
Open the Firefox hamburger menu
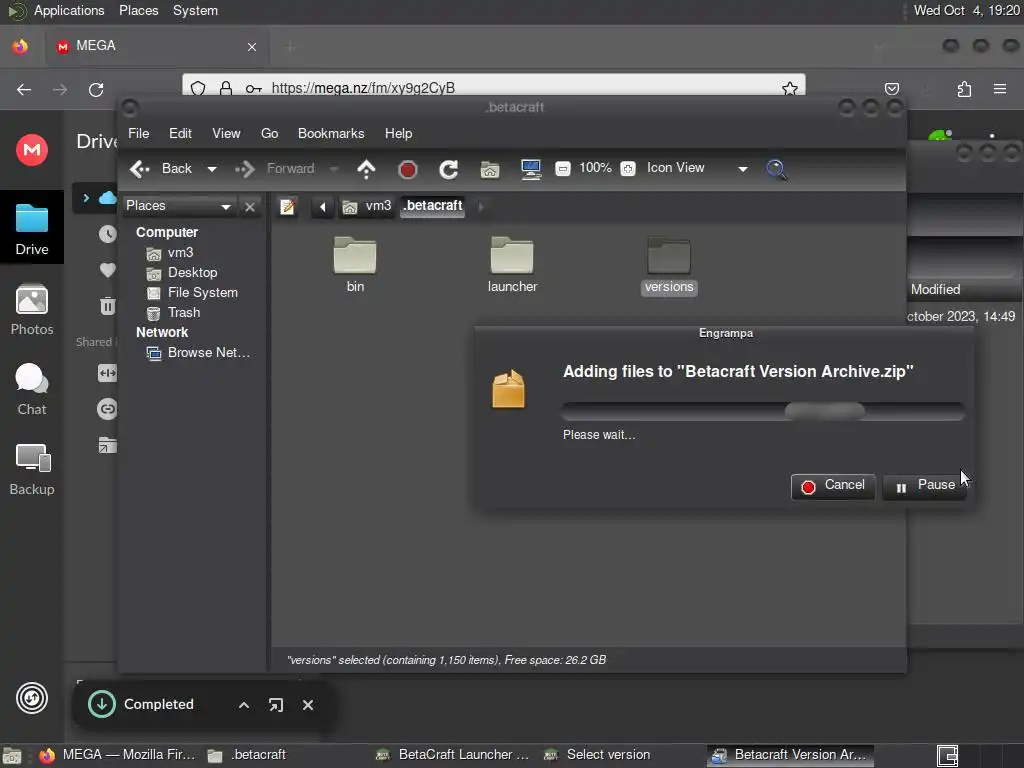pos(999,89)
